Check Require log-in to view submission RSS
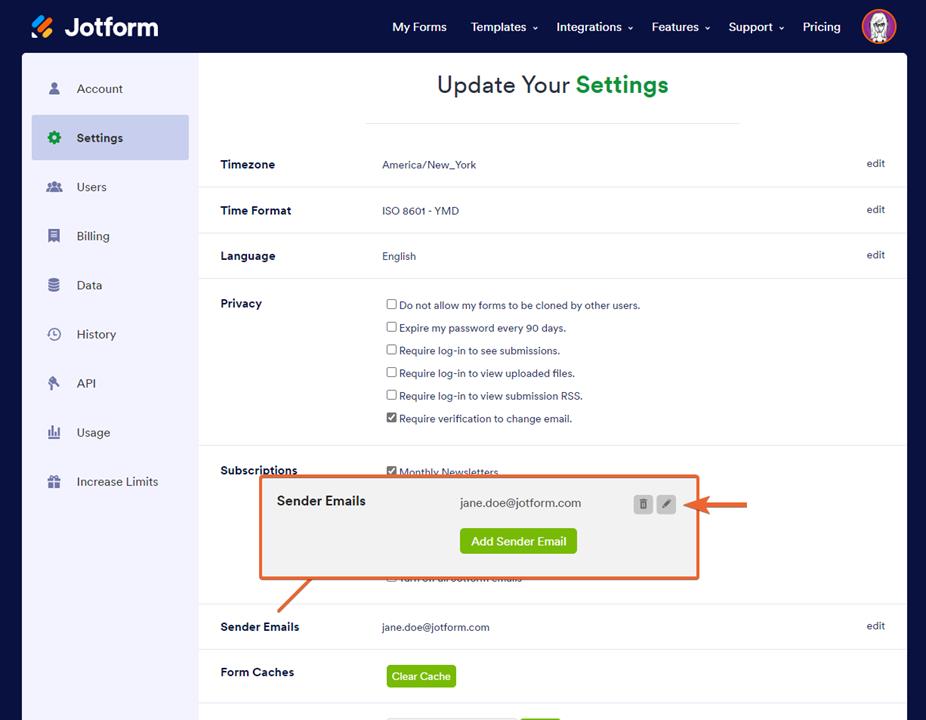926x720 pixels. [x=391, y=395]
